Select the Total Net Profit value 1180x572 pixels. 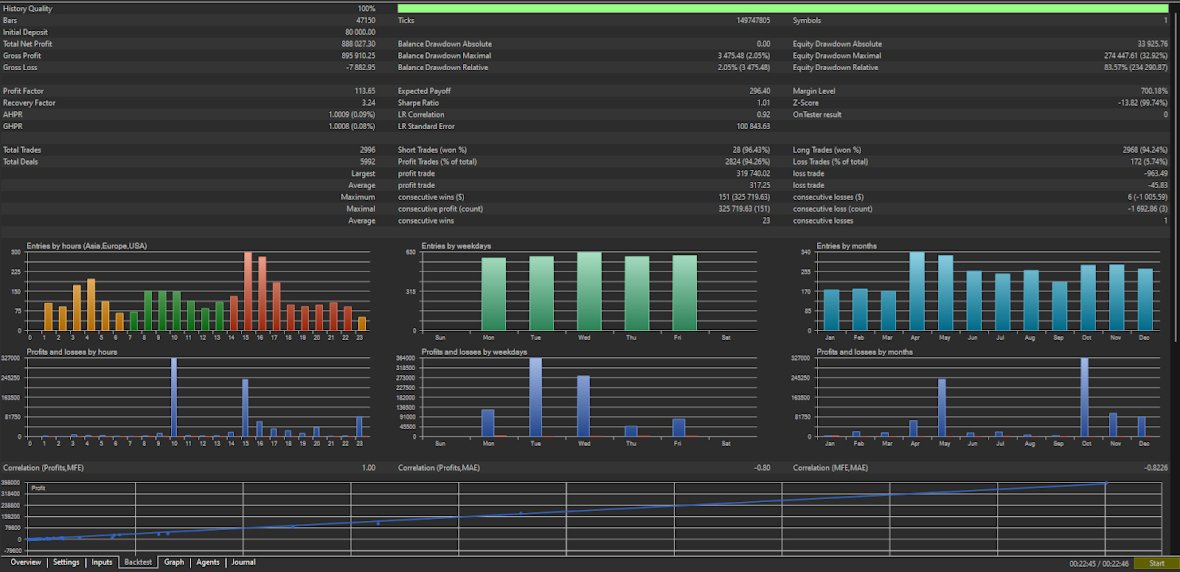click(x=358, y=44)
